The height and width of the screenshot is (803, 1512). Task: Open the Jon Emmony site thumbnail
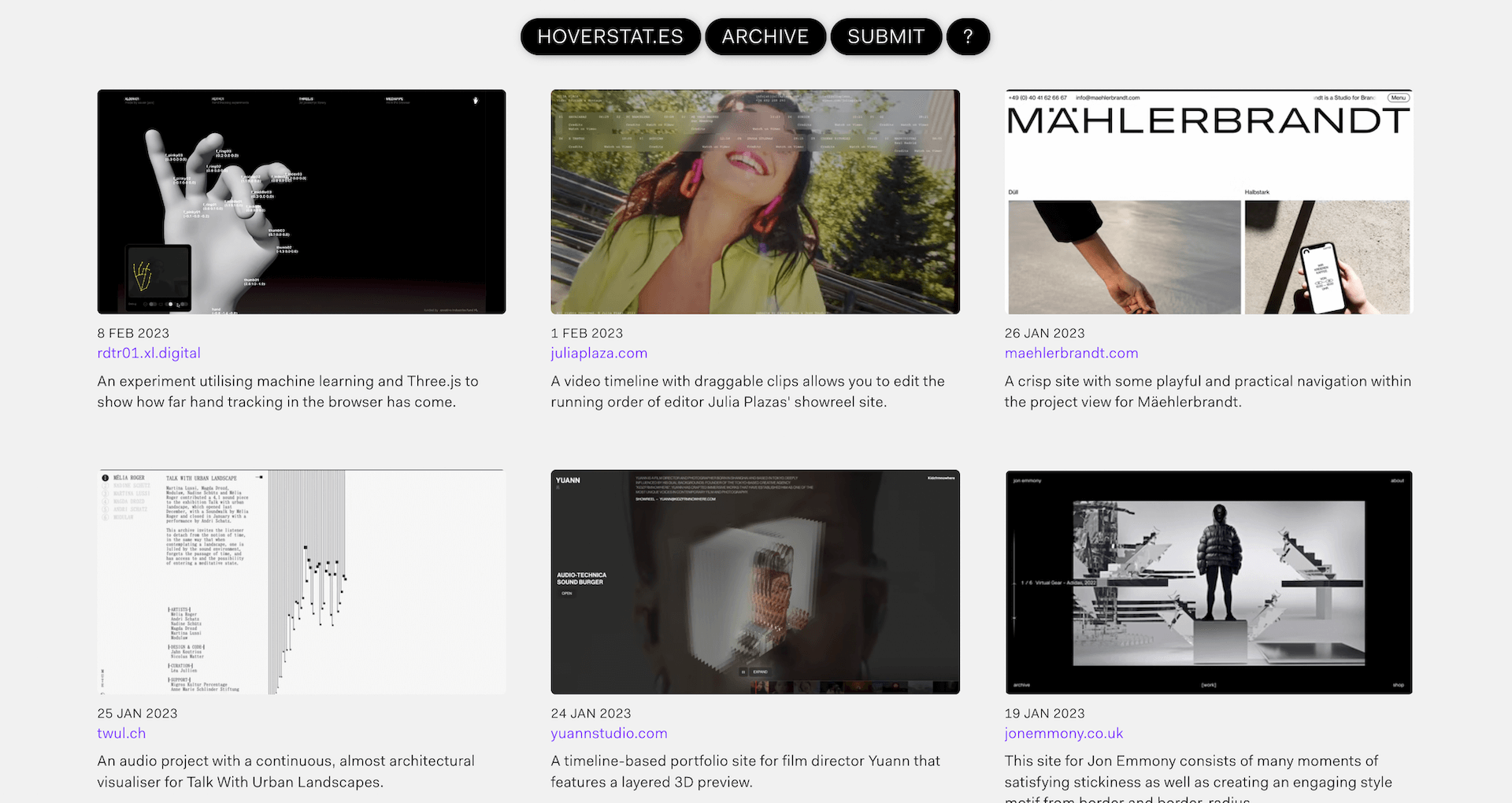1209,582
